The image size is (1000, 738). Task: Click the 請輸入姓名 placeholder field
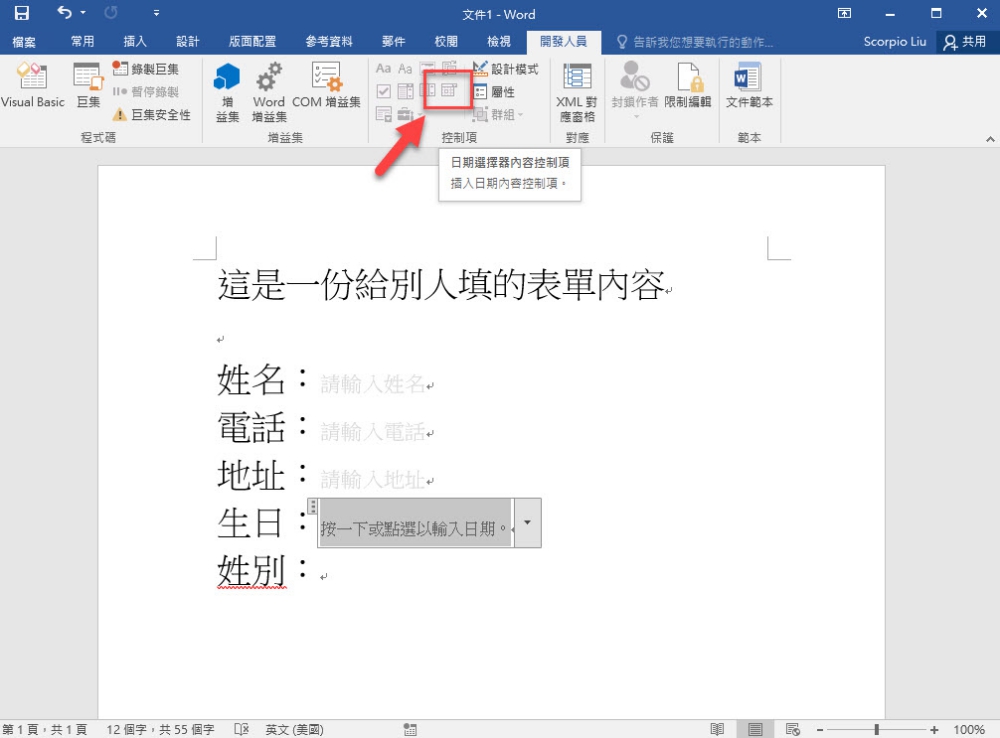point(372,384)
